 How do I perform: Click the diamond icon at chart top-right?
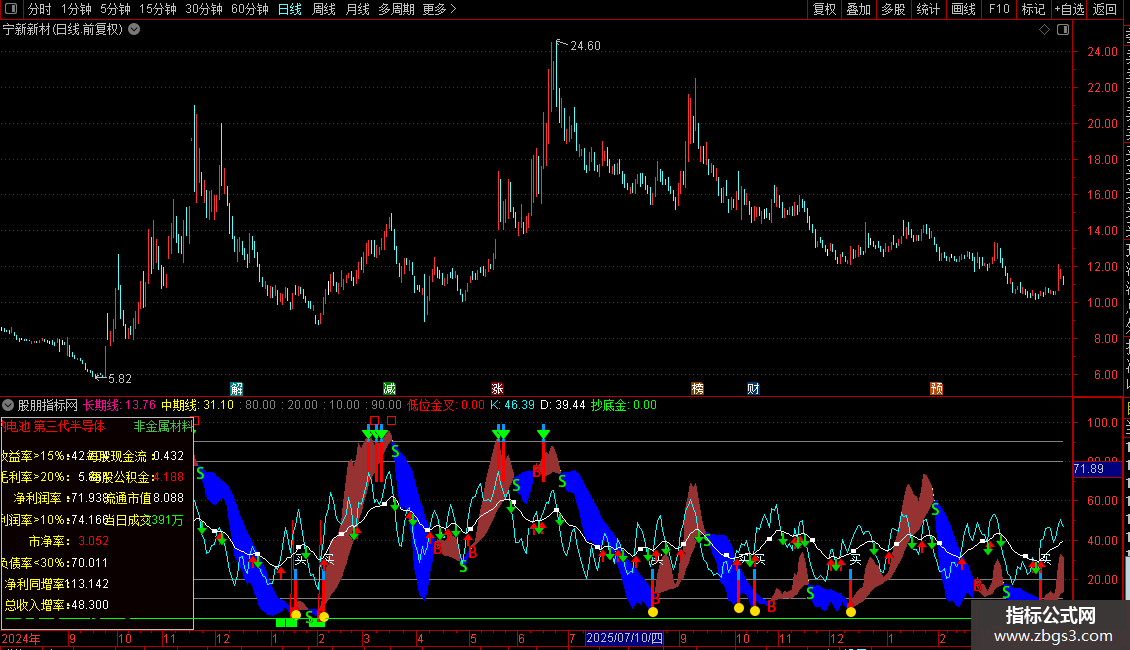pos(1044,30)
